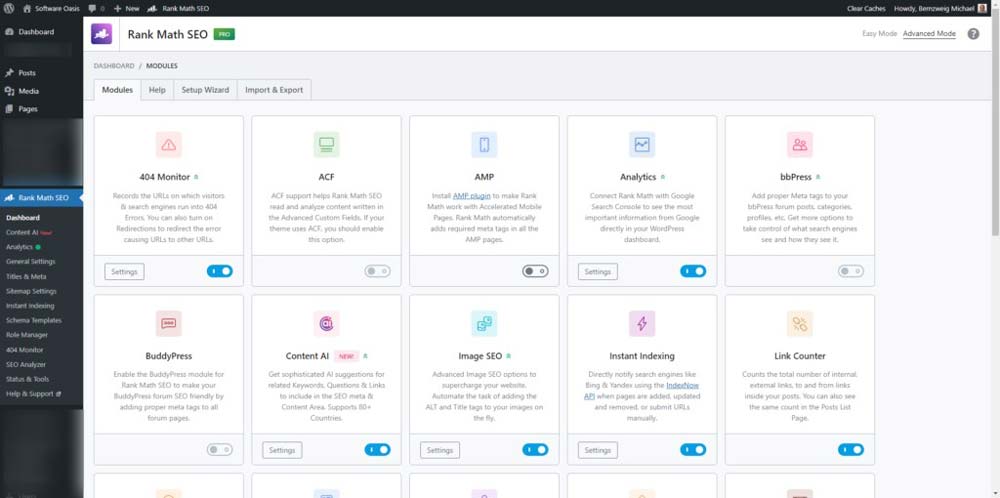
Task: Turn off the Analytics module toggle
Action: pos(693,271)
